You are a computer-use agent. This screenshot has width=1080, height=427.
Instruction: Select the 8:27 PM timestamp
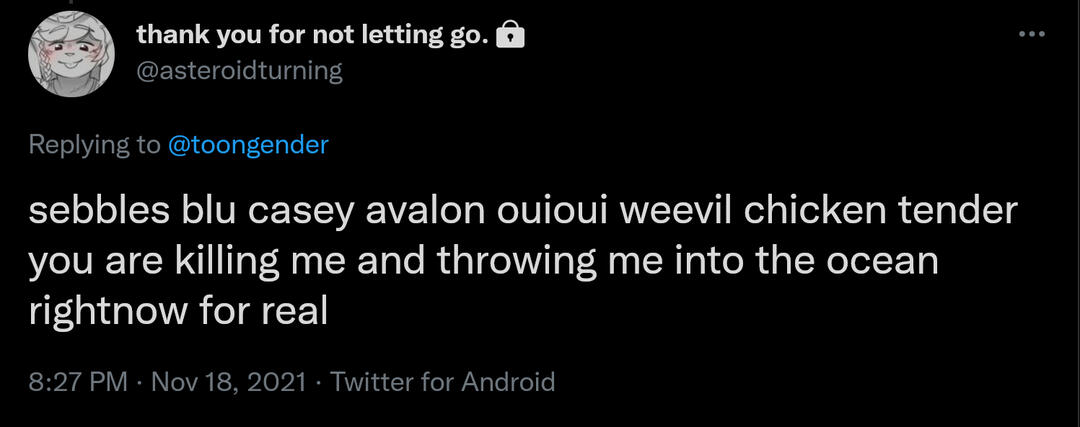(79, 381)
